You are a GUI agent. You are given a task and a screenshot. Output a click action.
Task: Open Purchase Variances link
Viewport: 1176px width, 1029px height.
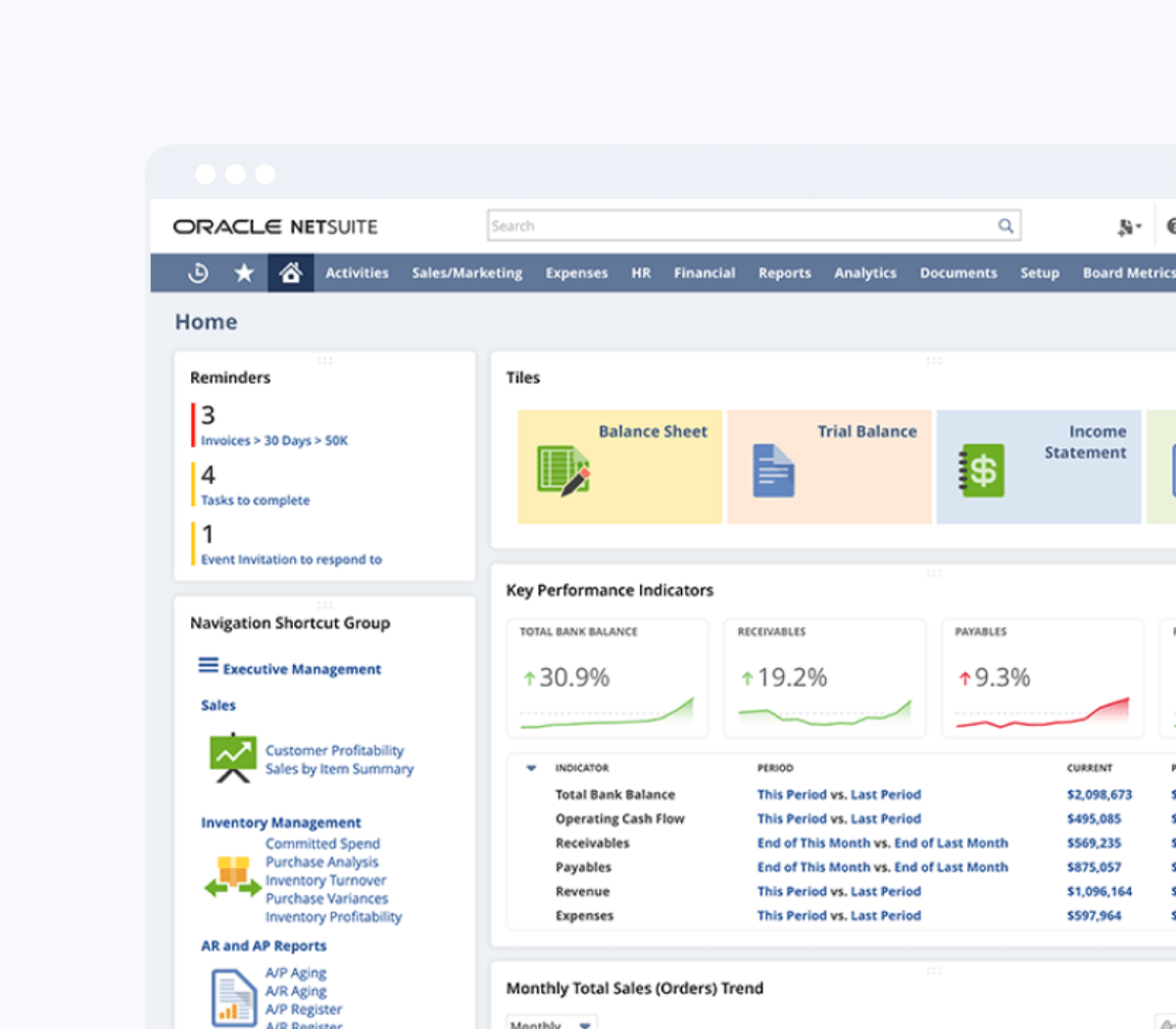[x=326, y=899]
